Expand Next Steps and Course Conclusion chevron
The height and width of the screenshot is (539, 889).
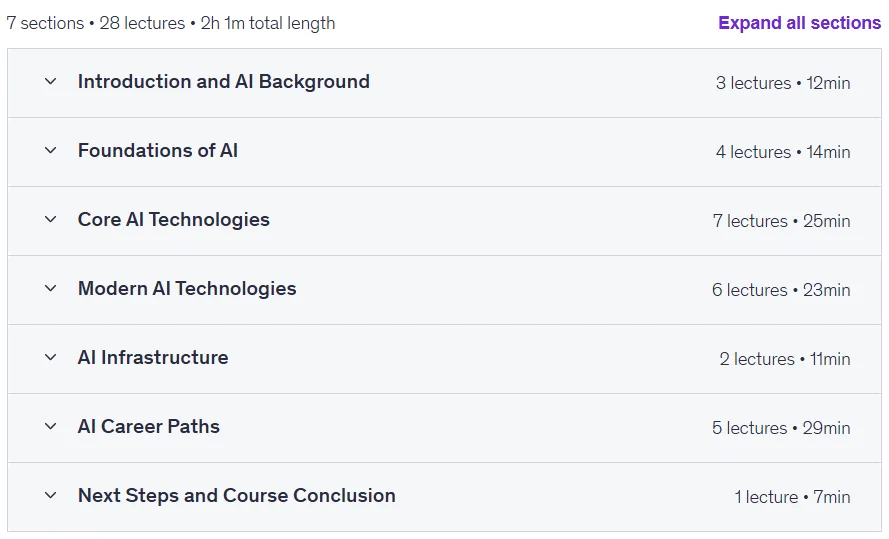pyautogui.click(x=50, y=495)
